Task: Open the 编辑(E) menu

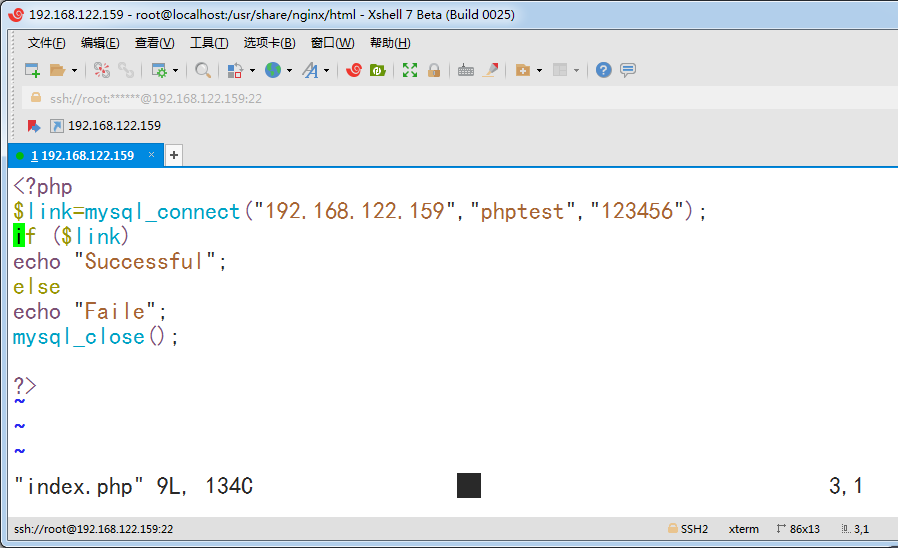Action: coord(100,43)
